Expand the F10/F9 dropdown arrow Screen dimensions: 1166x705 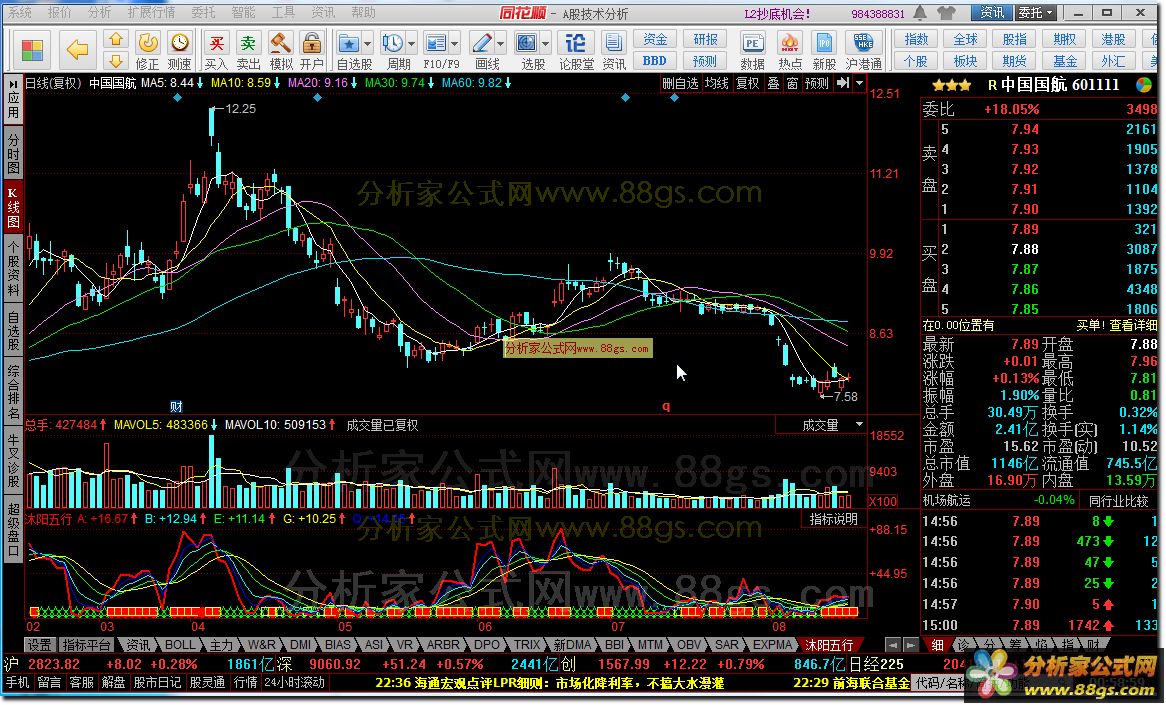tap(455, 44)
